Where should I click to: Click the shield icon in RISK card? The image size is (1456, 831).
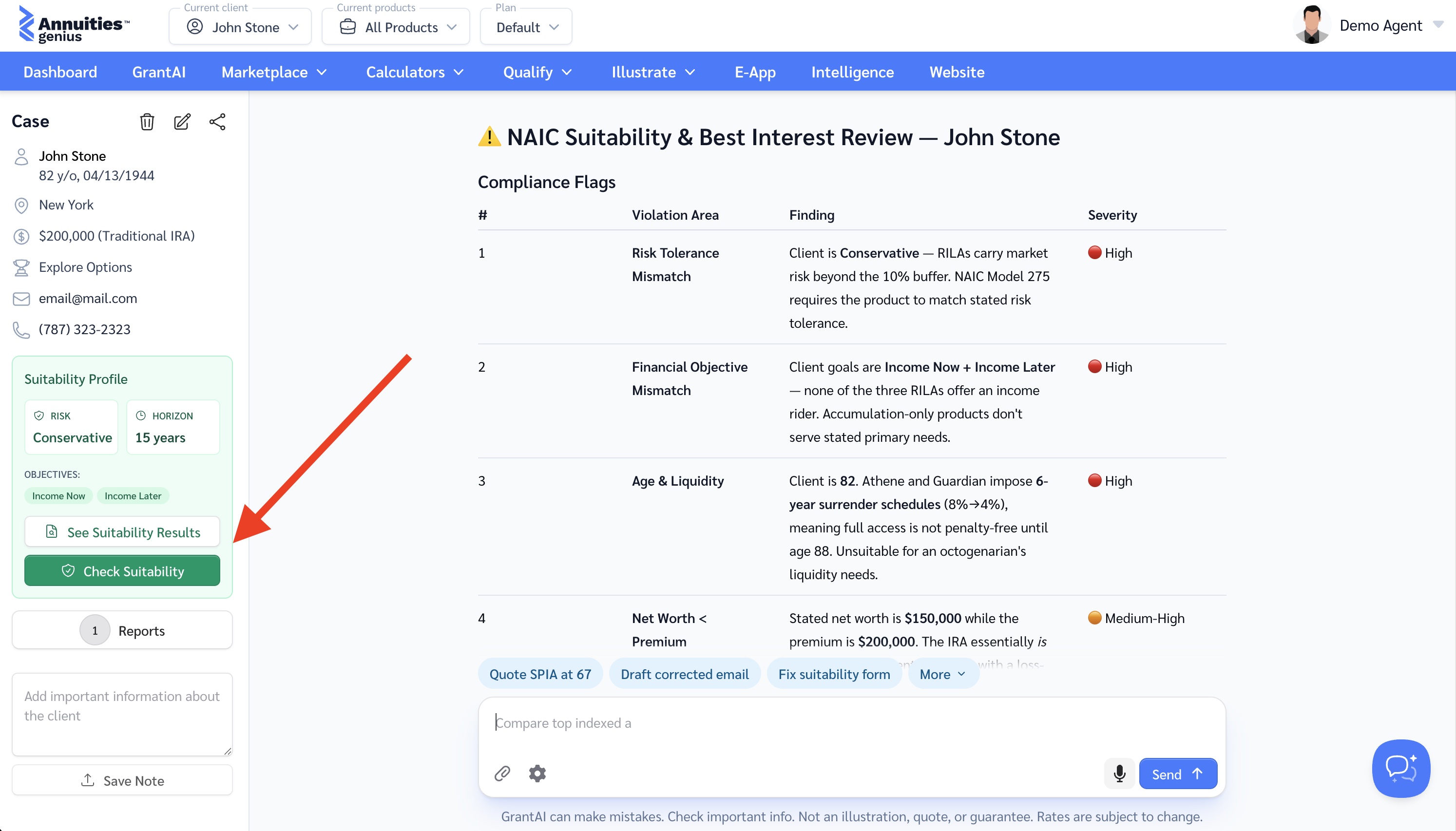39,415
